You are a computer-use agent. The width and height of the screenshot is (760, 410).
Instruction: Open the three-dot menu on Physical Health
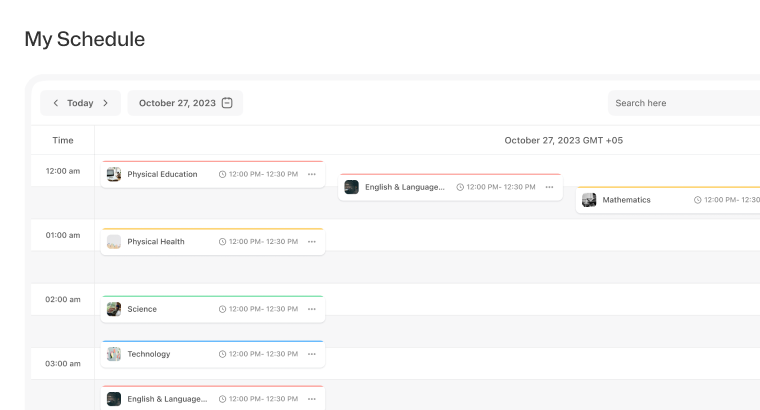312,241
